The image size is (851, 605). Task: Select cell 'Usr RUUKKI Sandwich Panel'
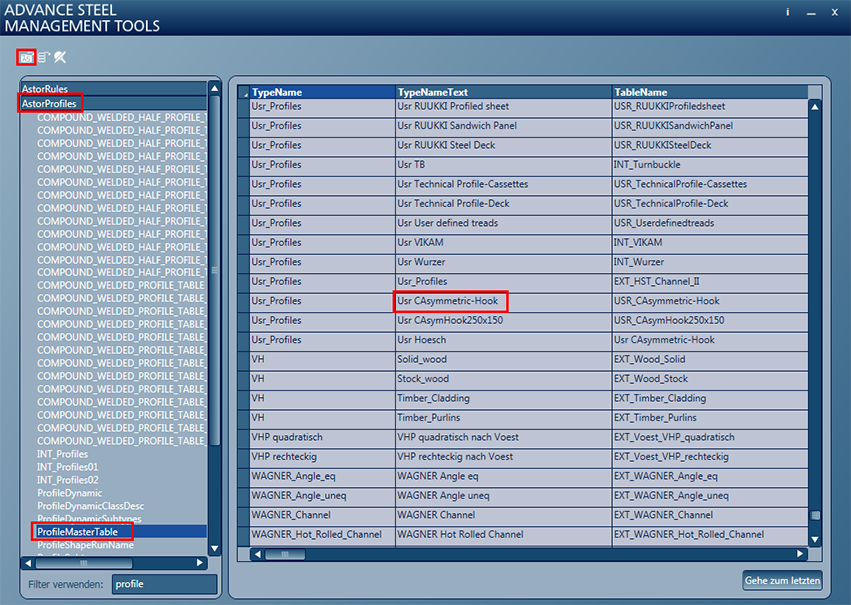click(504, 126)
